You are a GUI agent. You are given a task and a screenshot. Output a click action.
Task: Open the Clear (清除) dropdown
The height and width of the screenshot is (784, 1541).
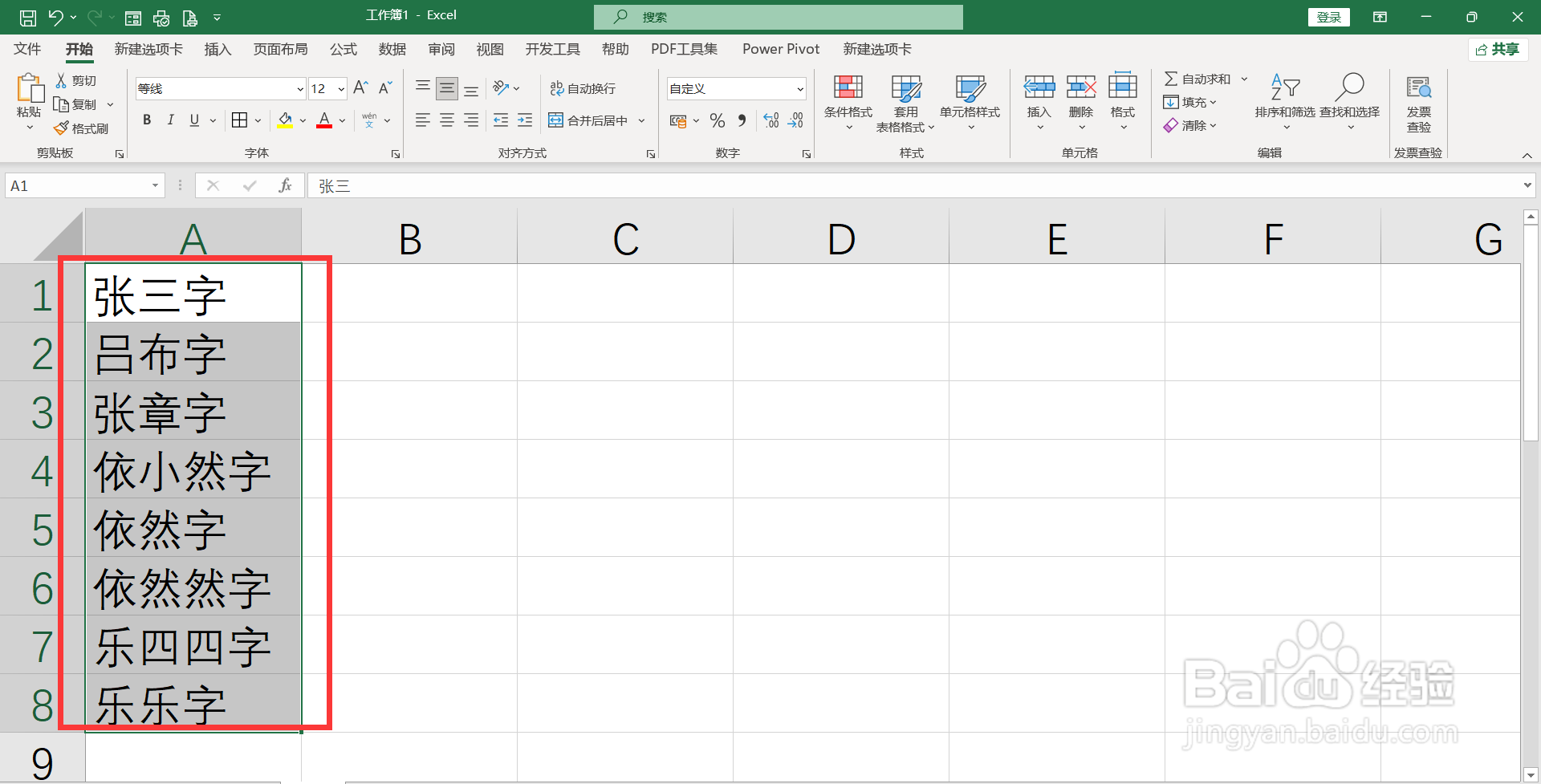[x=1190, y=125]
